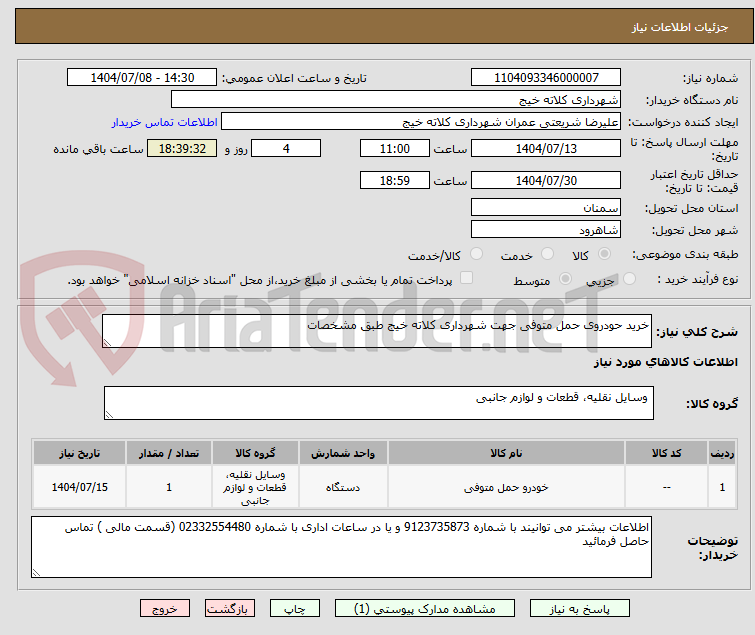755x635 pixels.
Task: Click the شرح کلی نیاز description textarea
Action: 377,331
